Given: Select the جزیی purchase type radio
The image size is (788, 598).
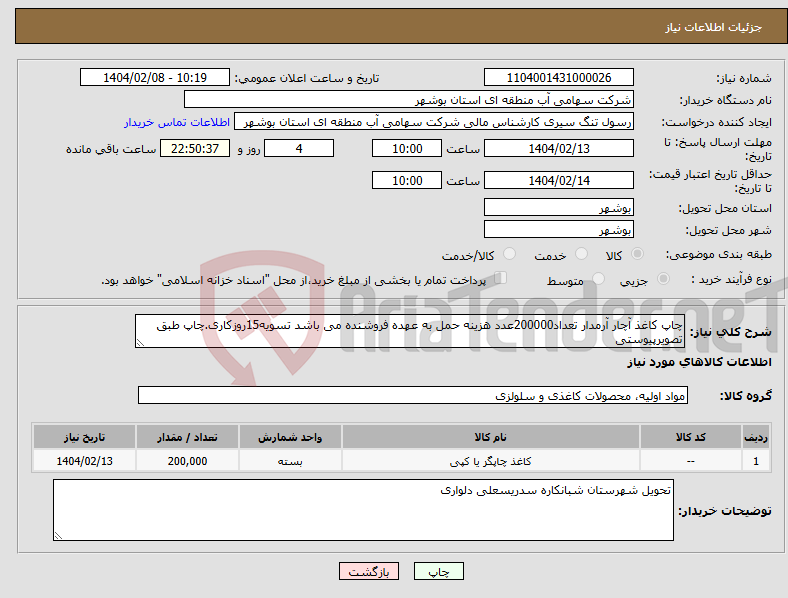Looking at the screenshot, I should [x=663, y=278].
